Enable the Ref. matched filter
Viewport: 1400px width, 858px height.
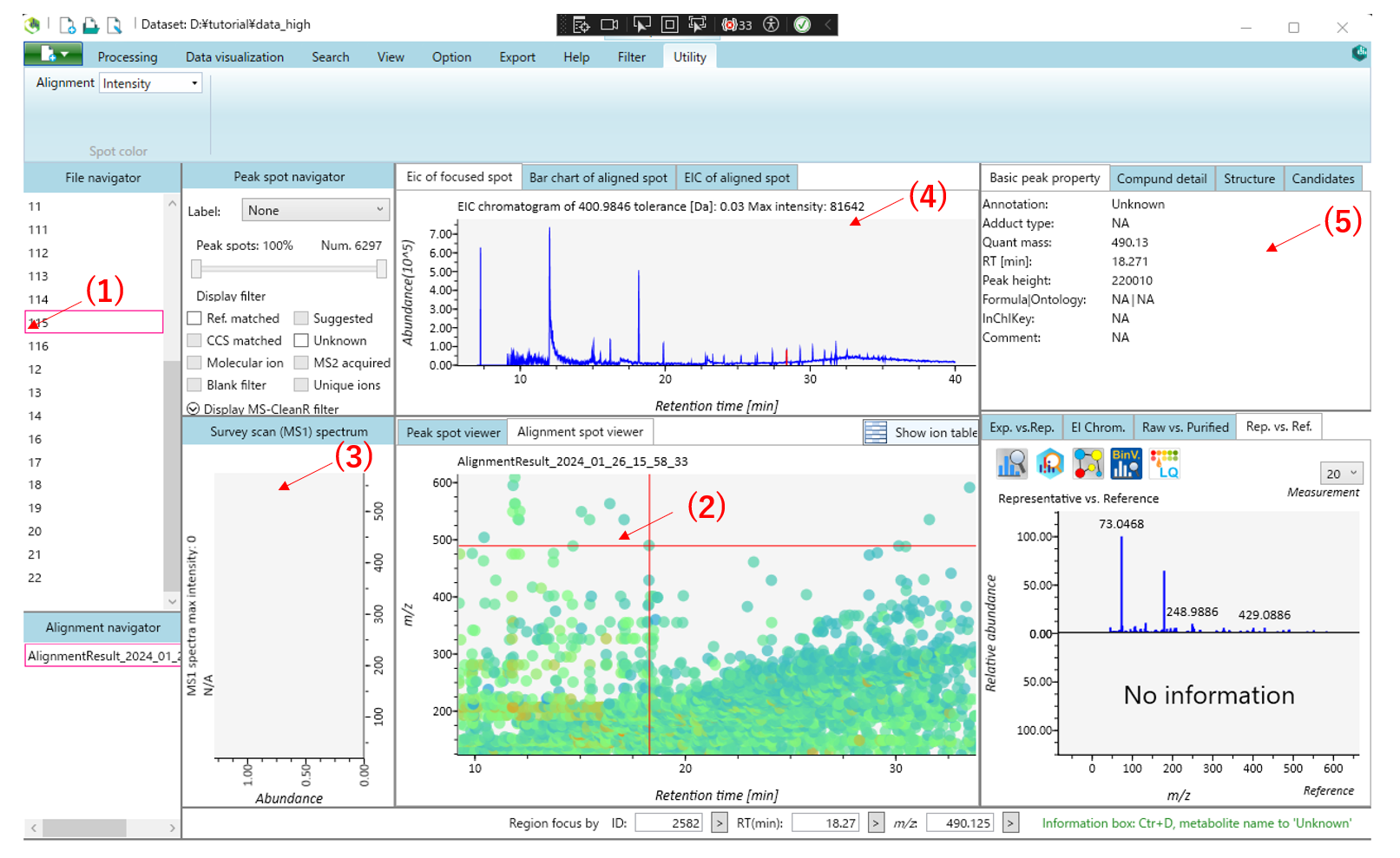[x=194, y=318]
